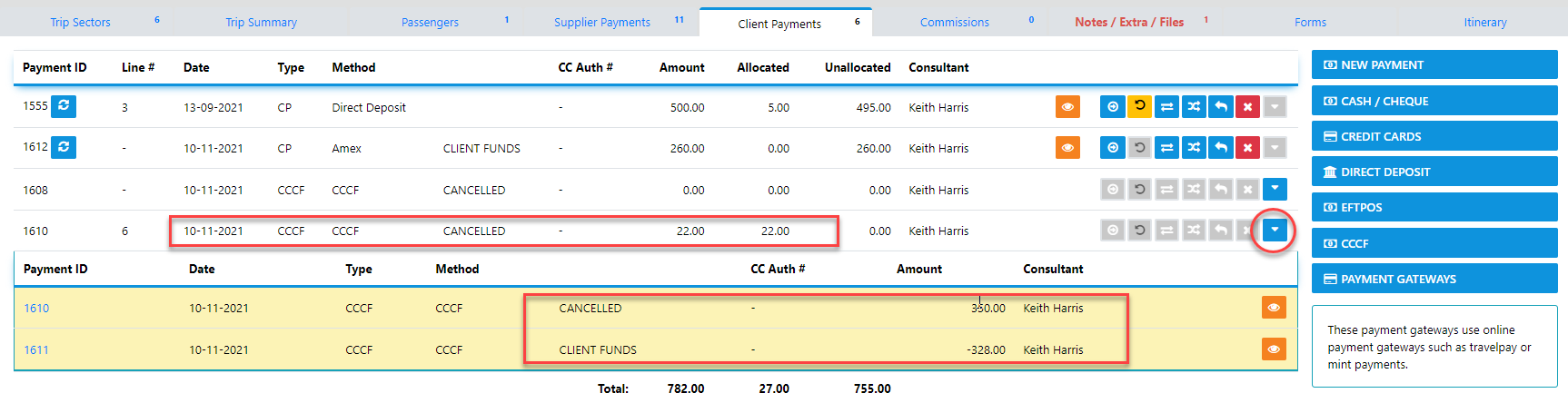Click swap arrows icon on payment 1555
The width and height of the screenshot is (1568, 403).
pyautogui.click(x=1166, y=107)
